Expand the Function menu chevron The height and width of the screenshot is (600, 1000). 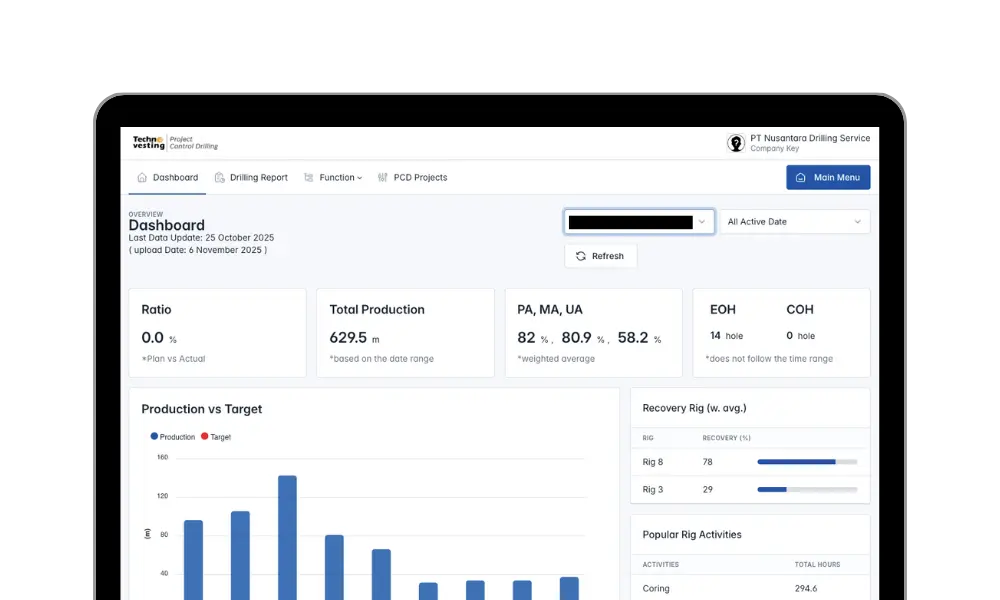coord(359,178)
